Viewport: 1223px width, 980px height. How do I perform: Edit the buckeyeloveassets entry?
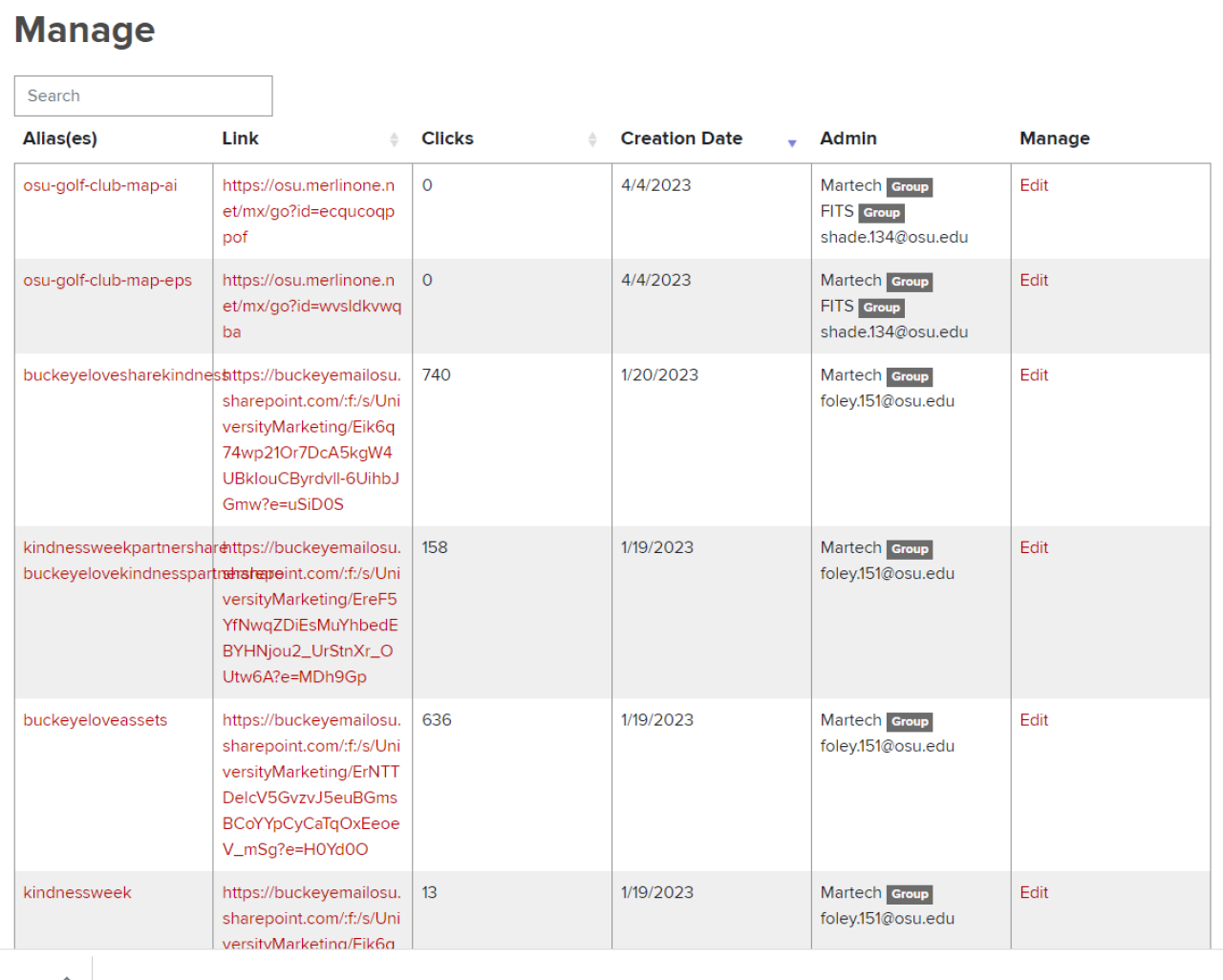tap(1033, 720)
